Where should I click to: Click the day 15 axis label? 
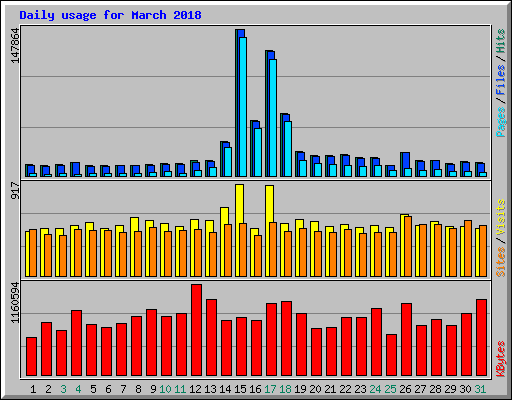click(240, 389)
